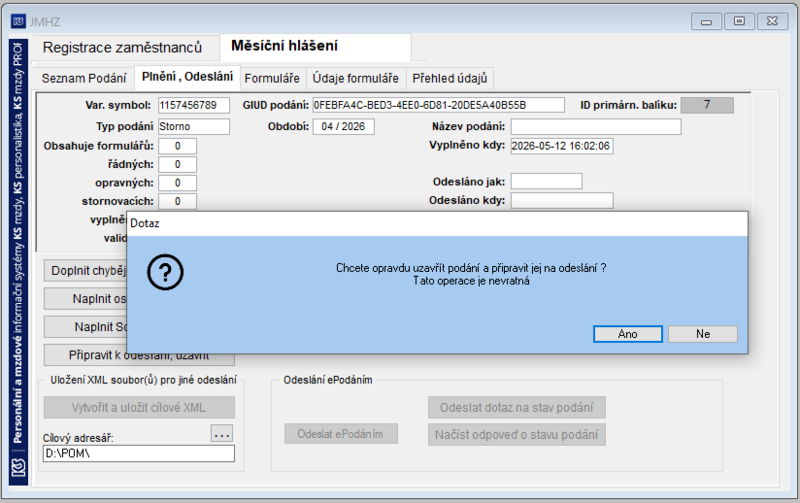Confirm the dialog with the Ano button

(628, 334)
